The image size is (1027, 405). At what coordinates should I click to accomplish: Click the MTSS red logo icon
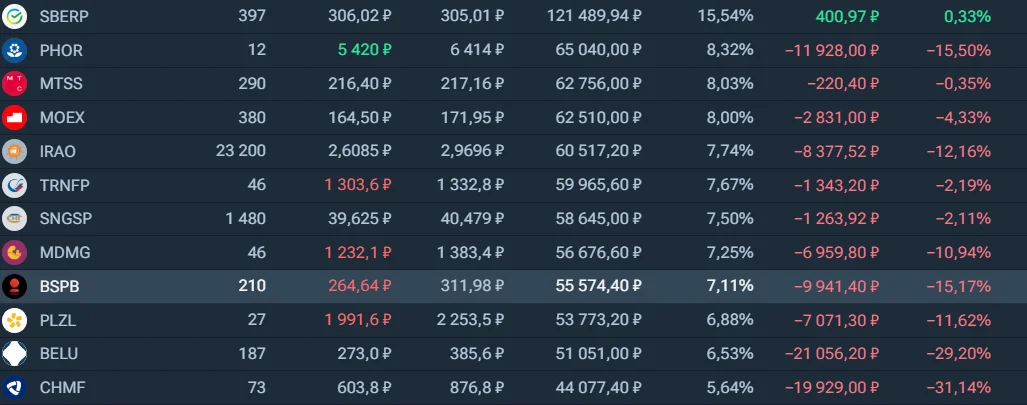pos(14,84)
